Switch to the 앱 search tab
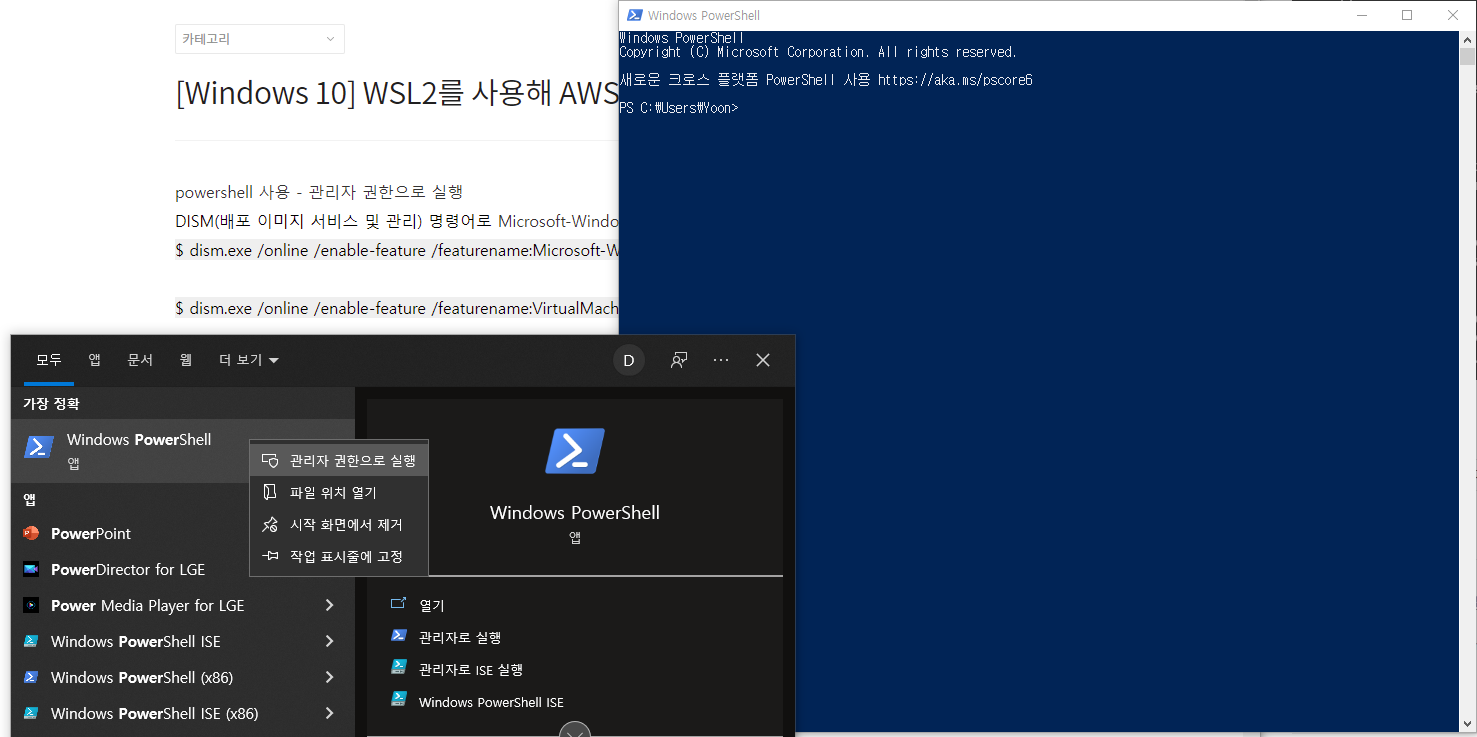Viewport: 1477px width, 737px height. pyautogui.click(x=94, y=360)
